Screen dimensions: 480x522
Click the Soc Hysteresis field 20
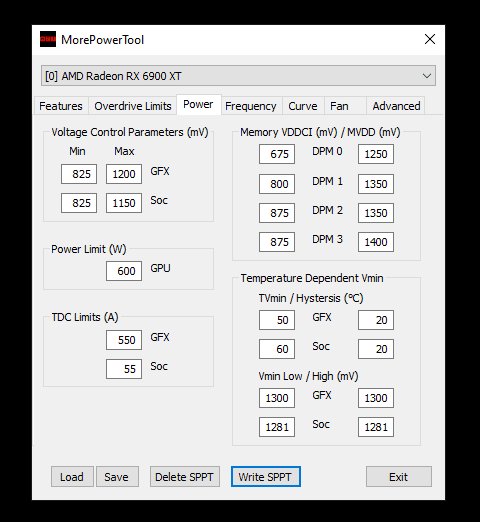pos(376,349)
